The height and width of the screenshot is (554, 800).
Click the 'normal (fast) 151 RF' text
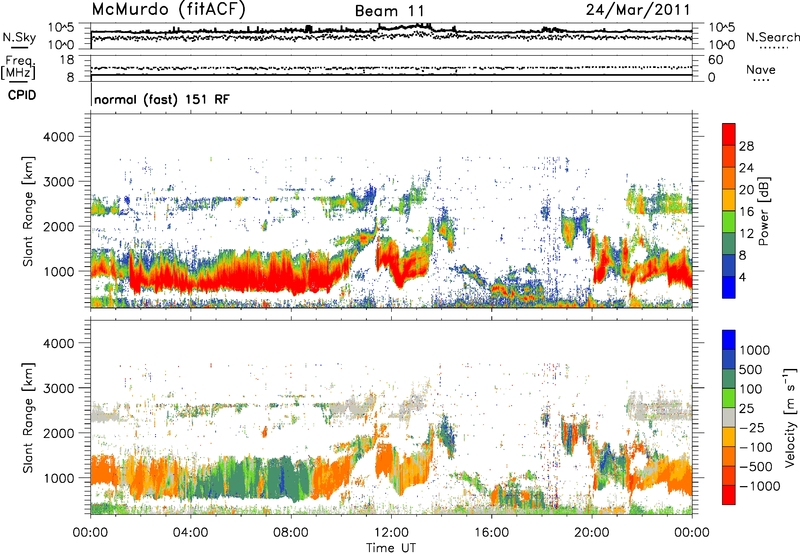coord(162,99)
